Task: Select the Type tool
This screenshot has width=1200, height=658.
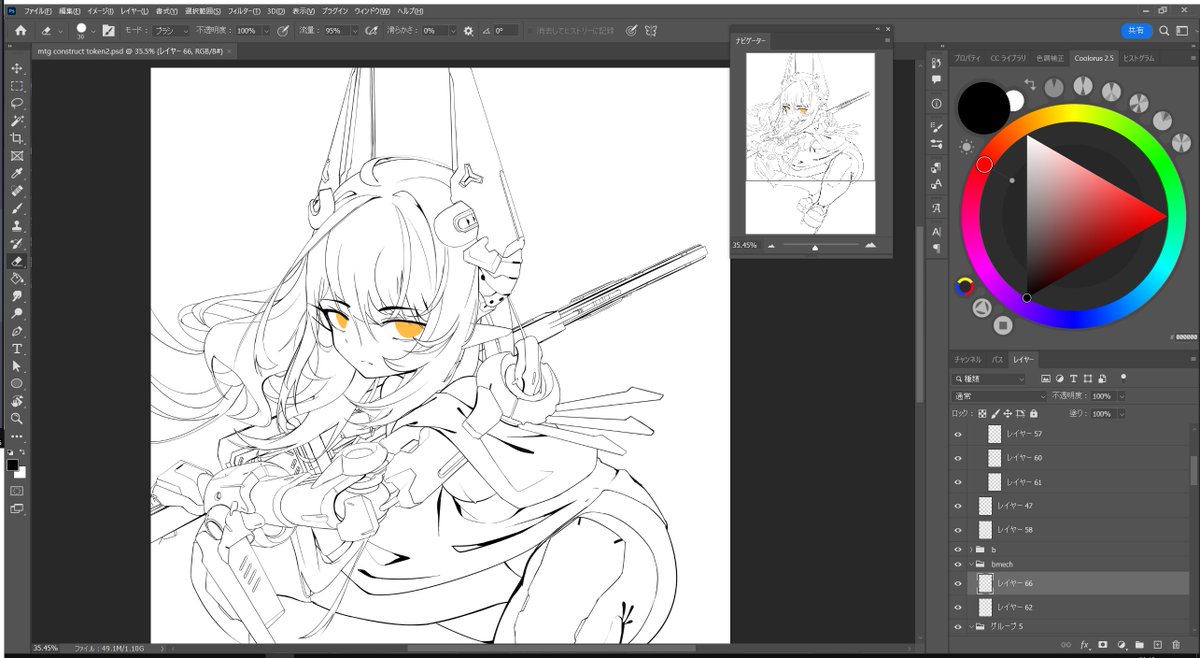Action: (17, 348)
